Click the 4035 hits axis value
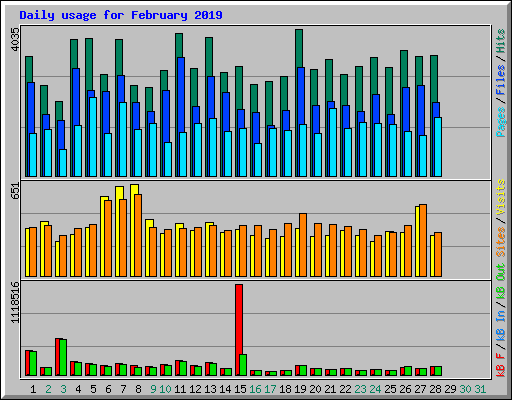This screenshot has width=512, height=400. [x=16, y=40]
